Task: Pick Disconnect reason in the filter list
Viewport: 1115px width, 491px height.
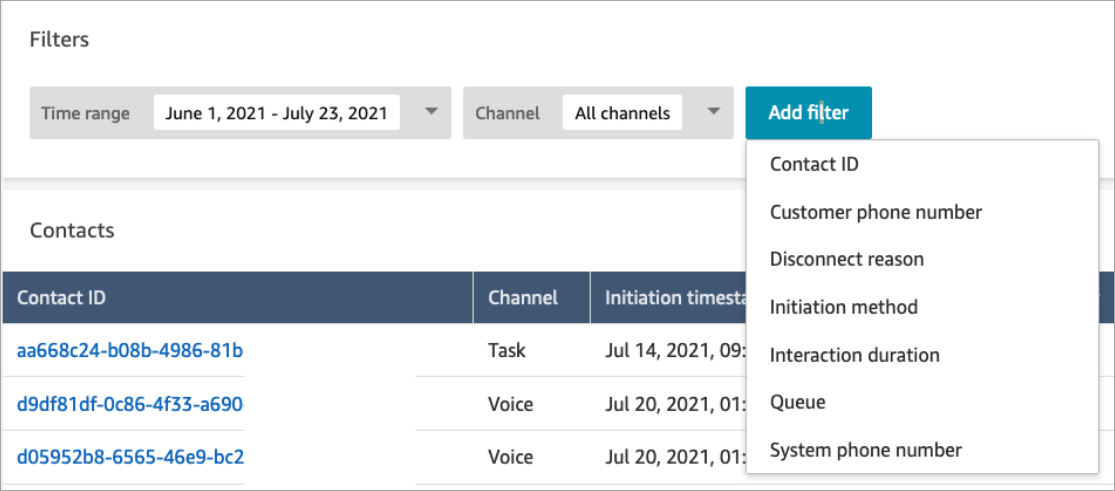Action: (846, 259)
